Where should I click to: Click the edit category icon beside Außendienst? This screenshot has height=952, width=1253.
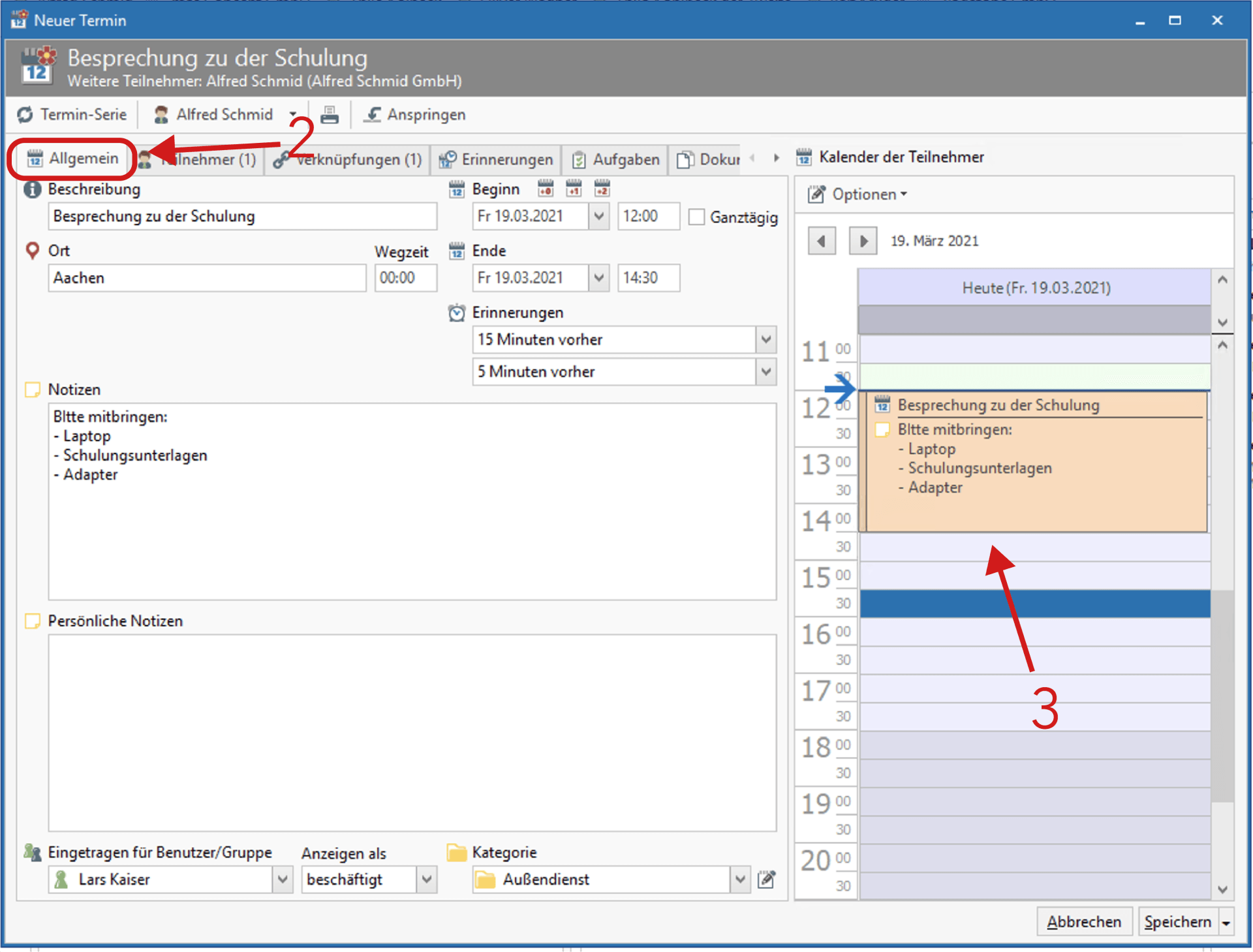767,880
